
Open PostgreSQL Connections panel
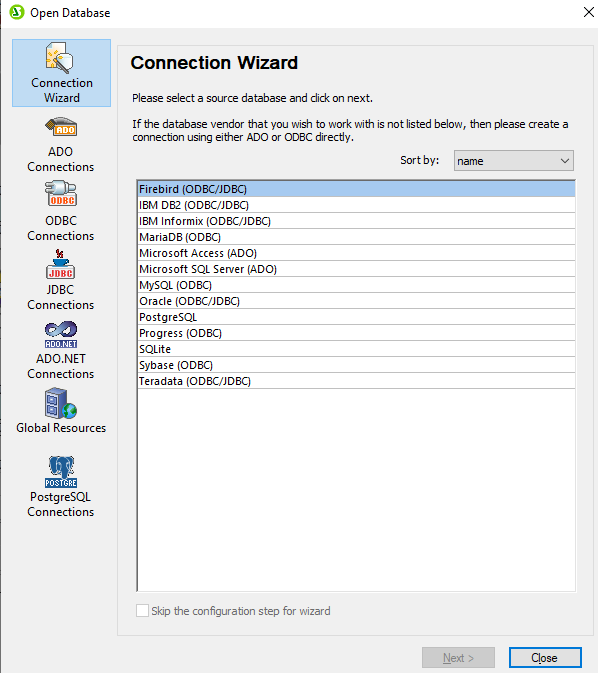pyautogui.click(x=61, y=486)
